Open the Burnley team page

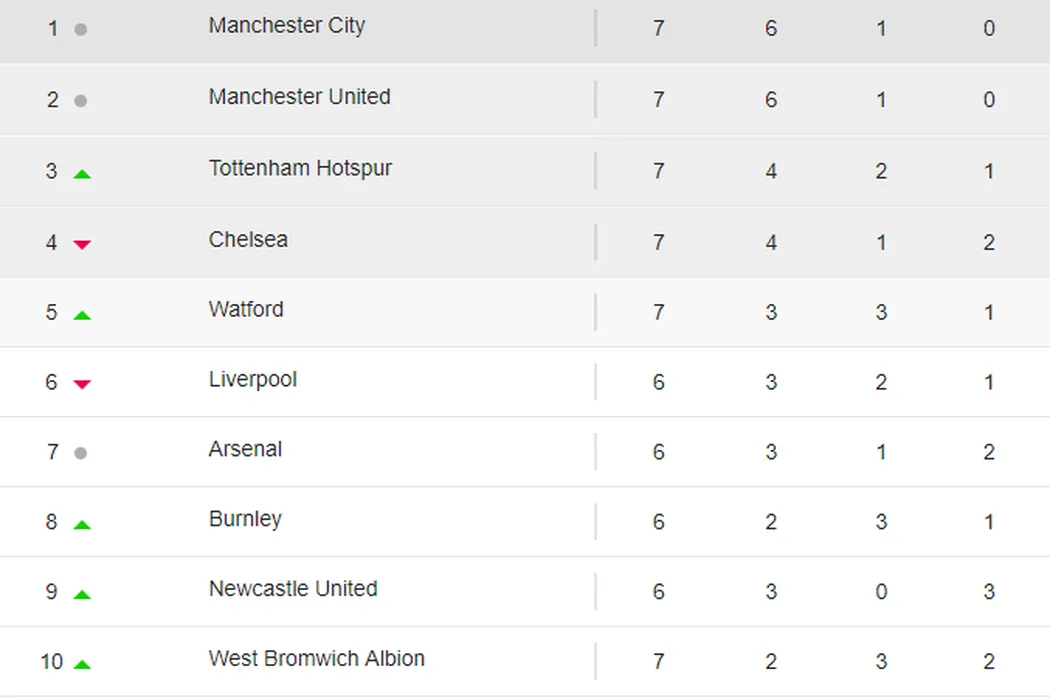pos(245,519)
